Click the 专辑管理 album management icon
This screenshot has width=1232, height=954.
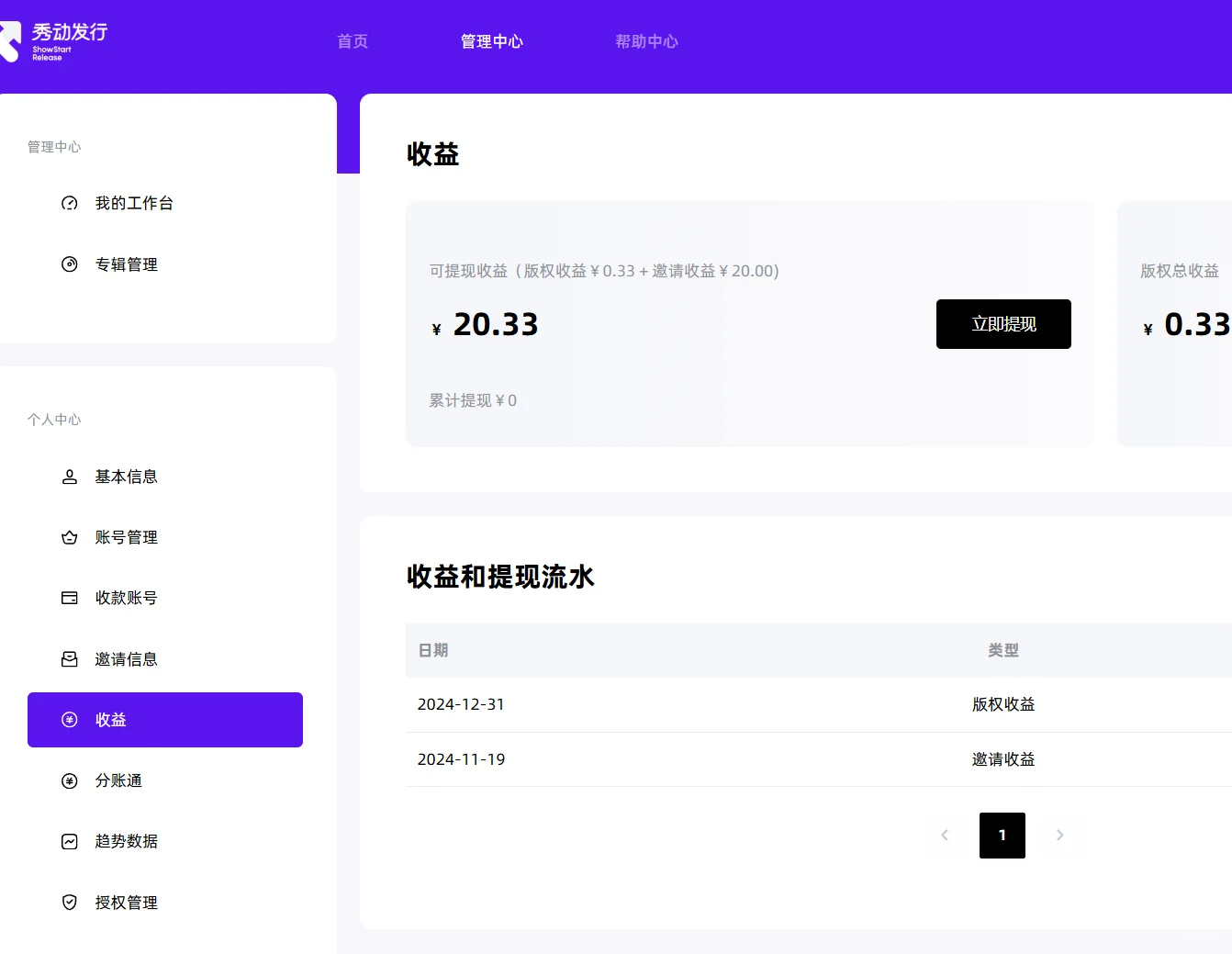(x=69, y=264)
